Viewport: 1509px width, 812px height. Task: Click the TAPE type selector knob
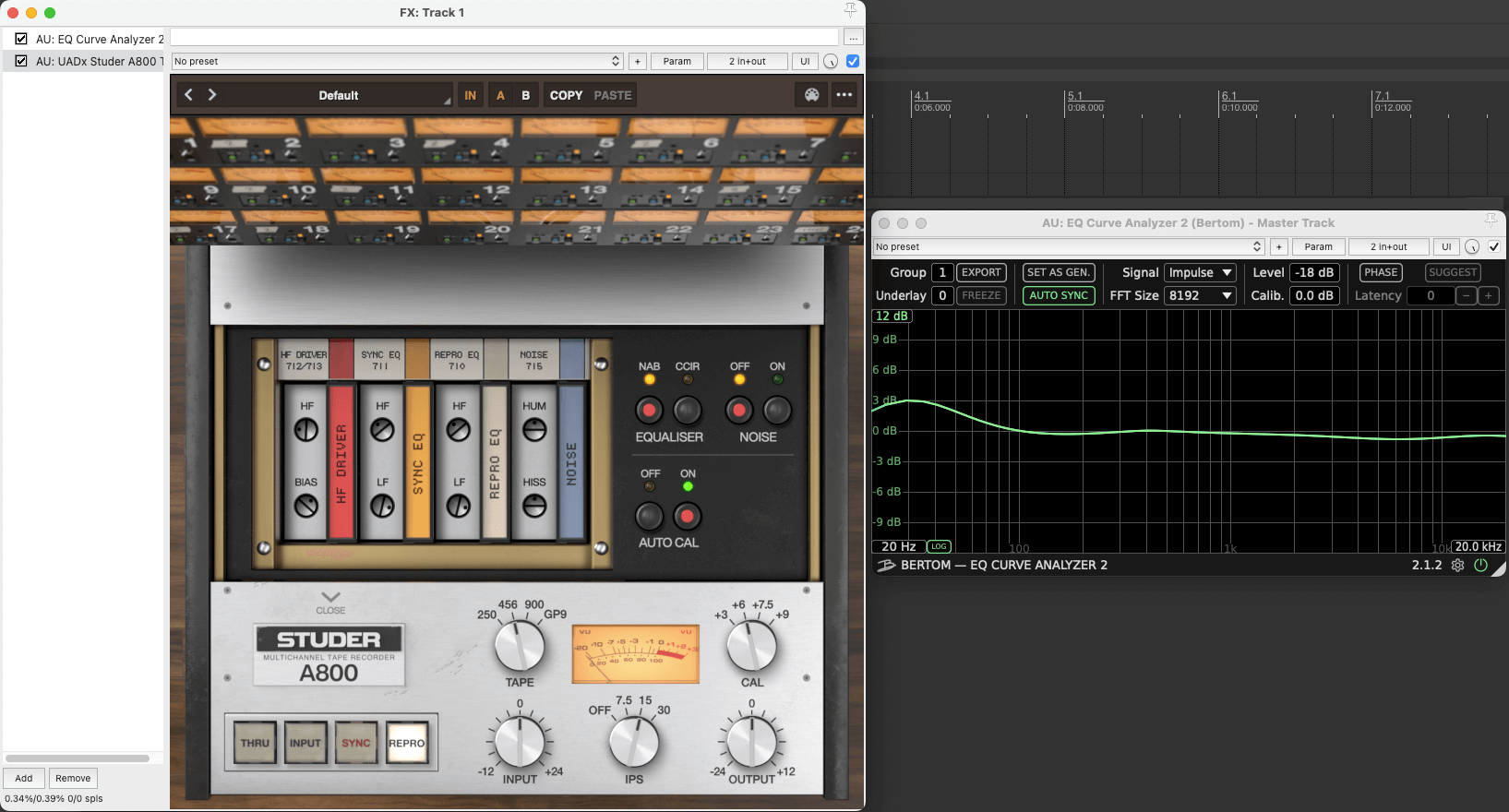pos(520,646)
